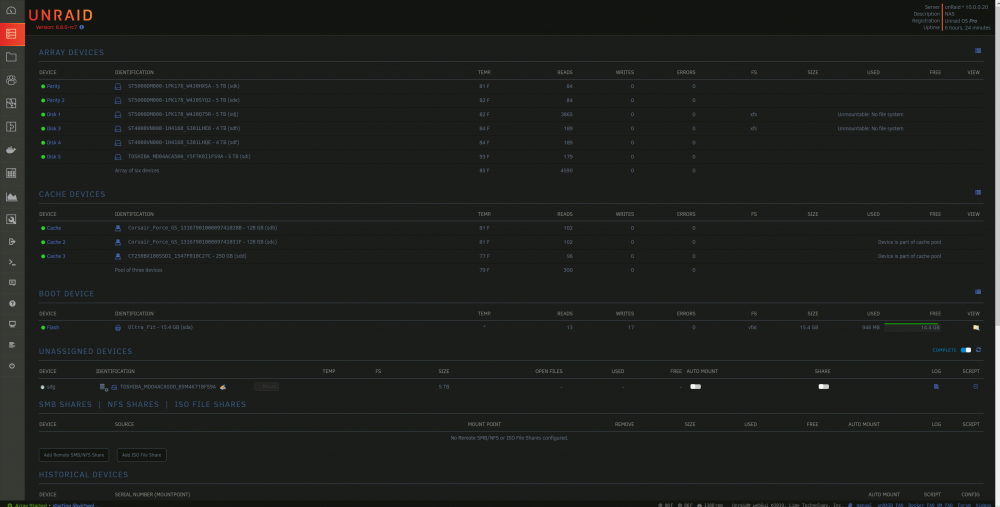Click Add ISO File Share button

[142, 455]
